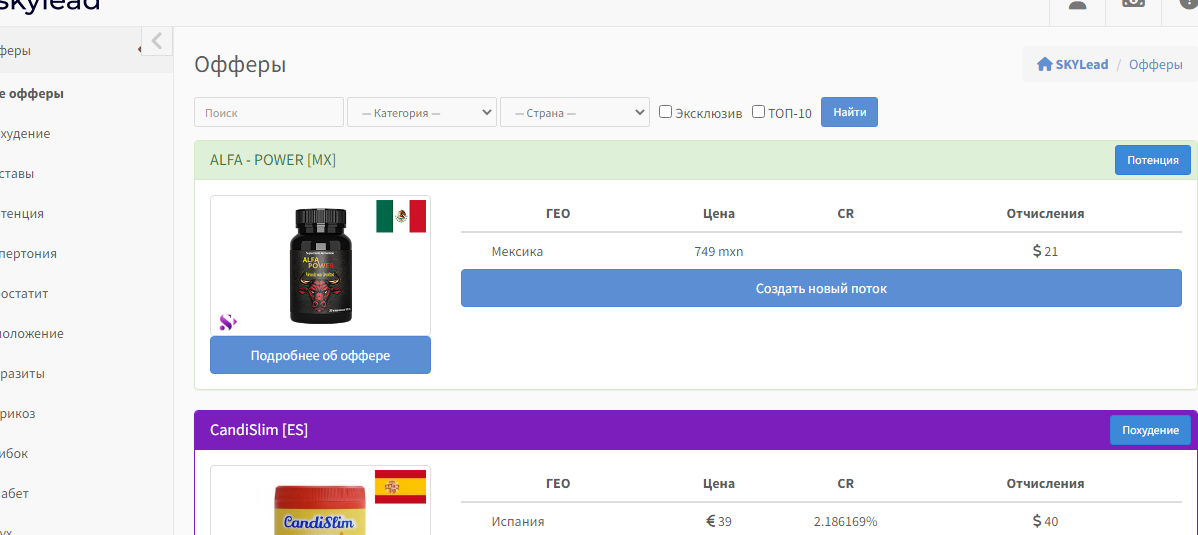
Task: Click the purple S badge on ALFA-POWER image
Action: pos(228,323)
